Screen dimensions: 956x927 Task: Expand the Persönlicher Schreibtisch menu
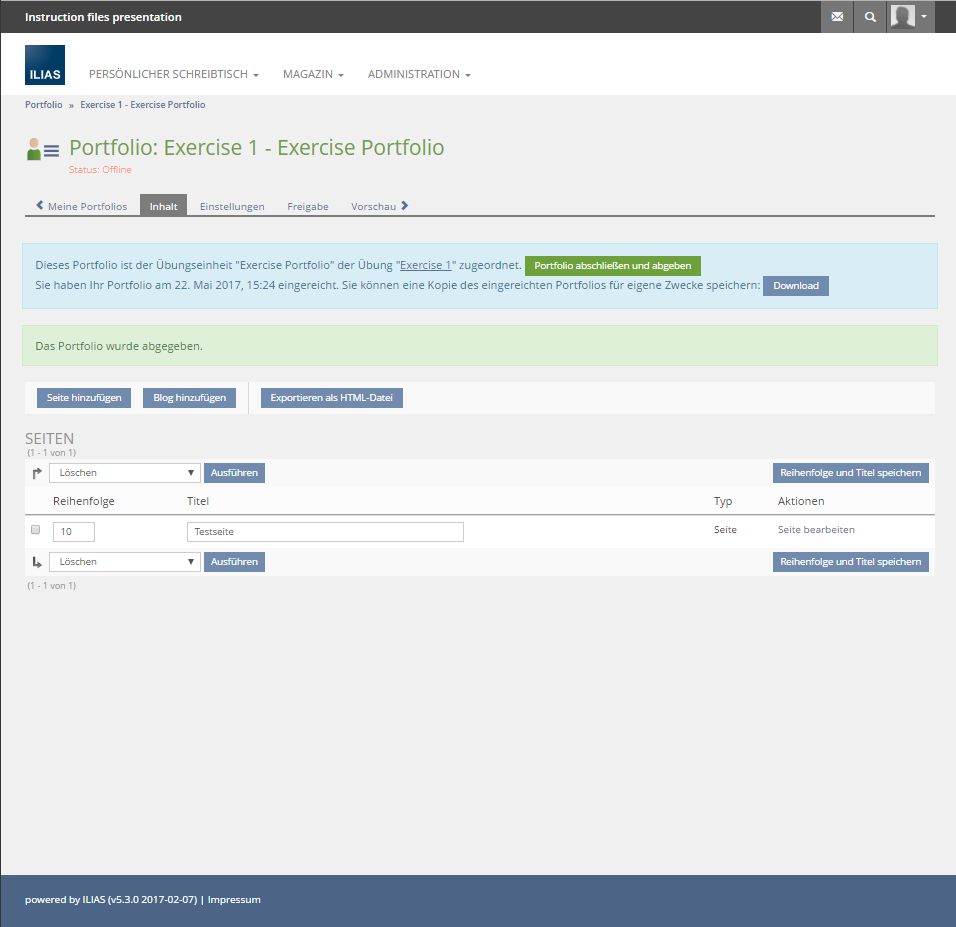tap(174, 75)
